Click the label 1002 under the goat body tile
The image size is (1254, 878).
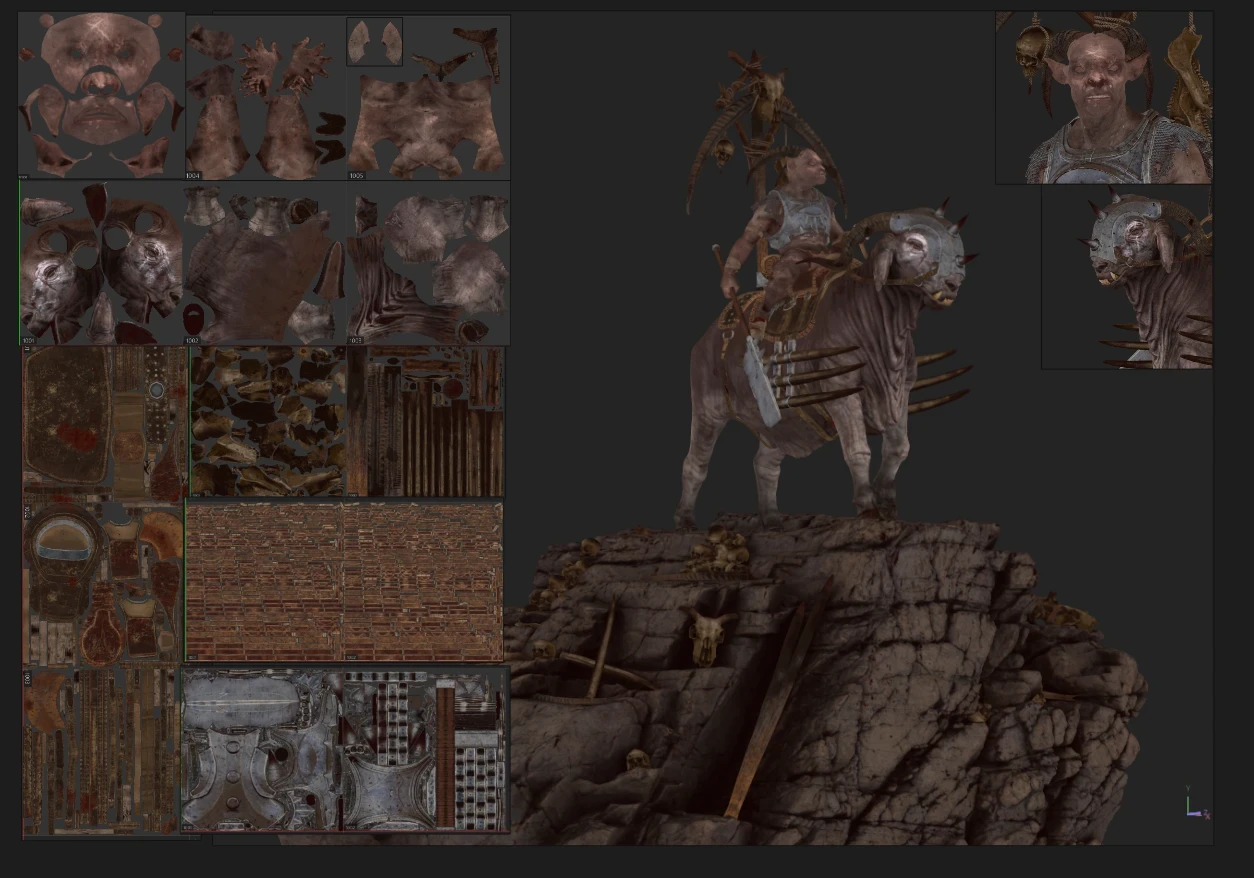tap(192, 341)
